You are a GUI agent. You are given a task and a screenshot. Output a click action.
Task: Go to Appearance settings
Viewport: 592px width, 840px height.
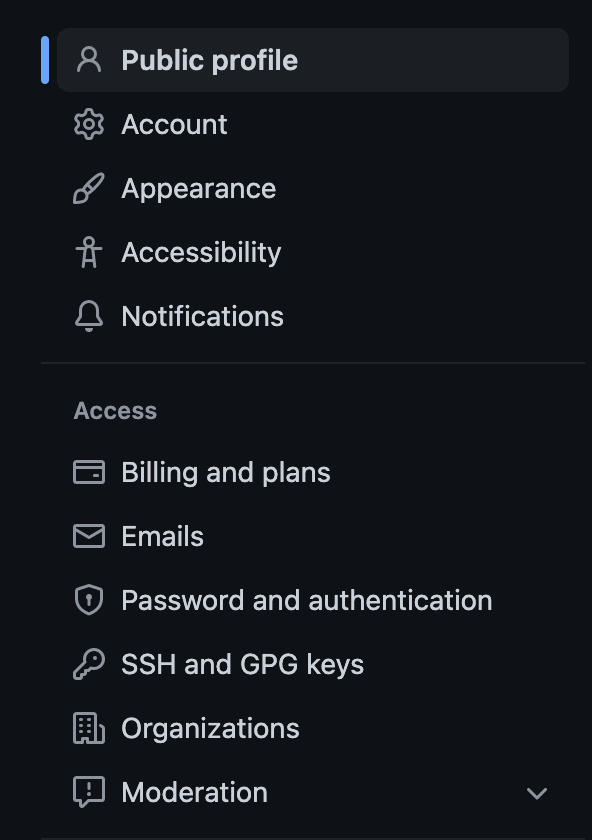(198, 188)
